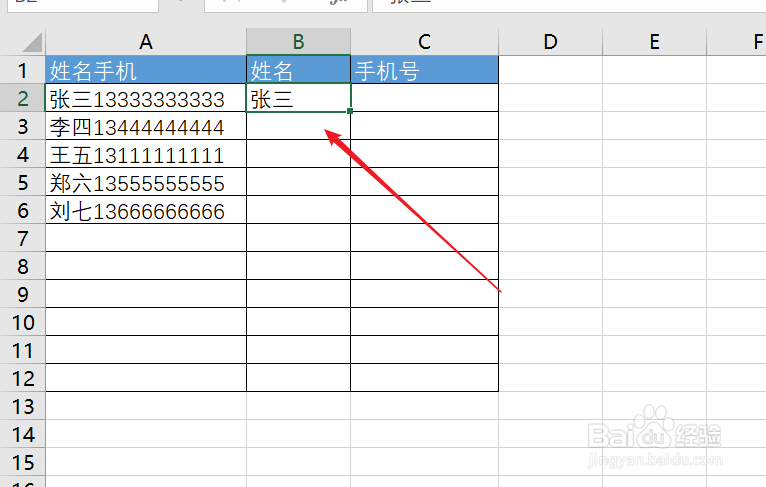Select row 3 header
The width and height of the screenshot is (766, 487).
(x=22, y=127)
